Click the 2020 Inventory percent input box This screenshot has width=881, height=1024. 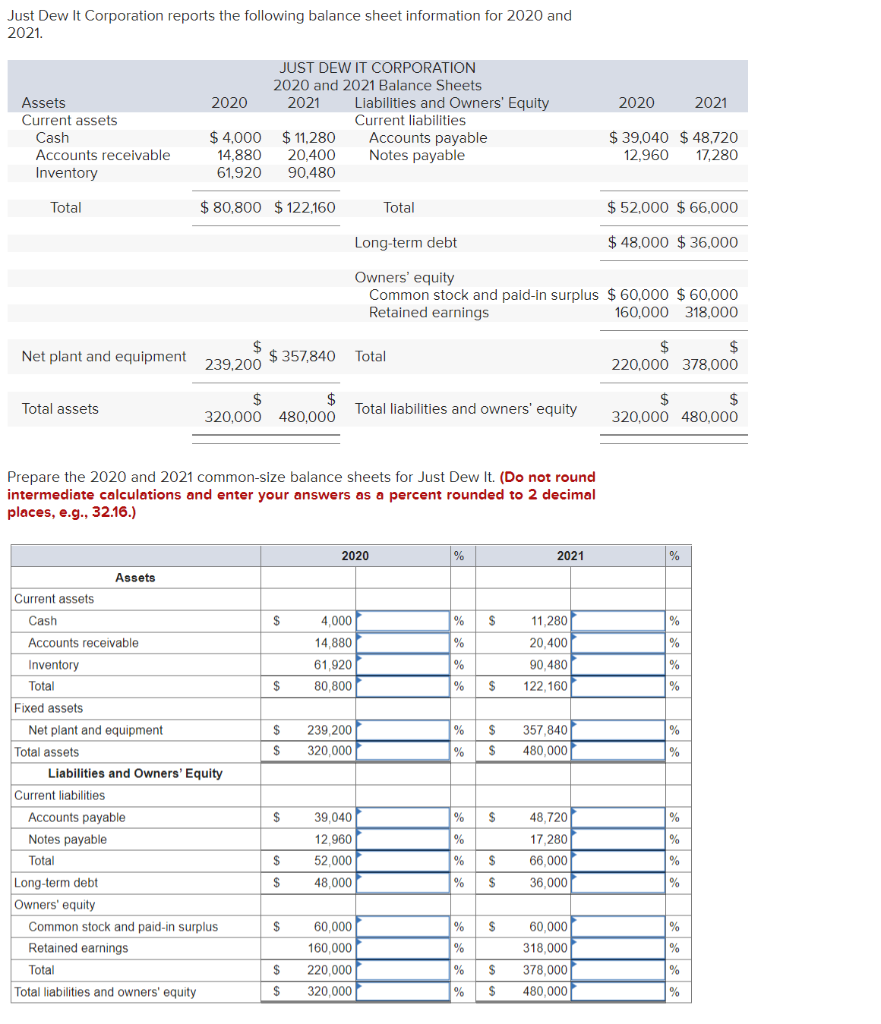click(403, 665)
